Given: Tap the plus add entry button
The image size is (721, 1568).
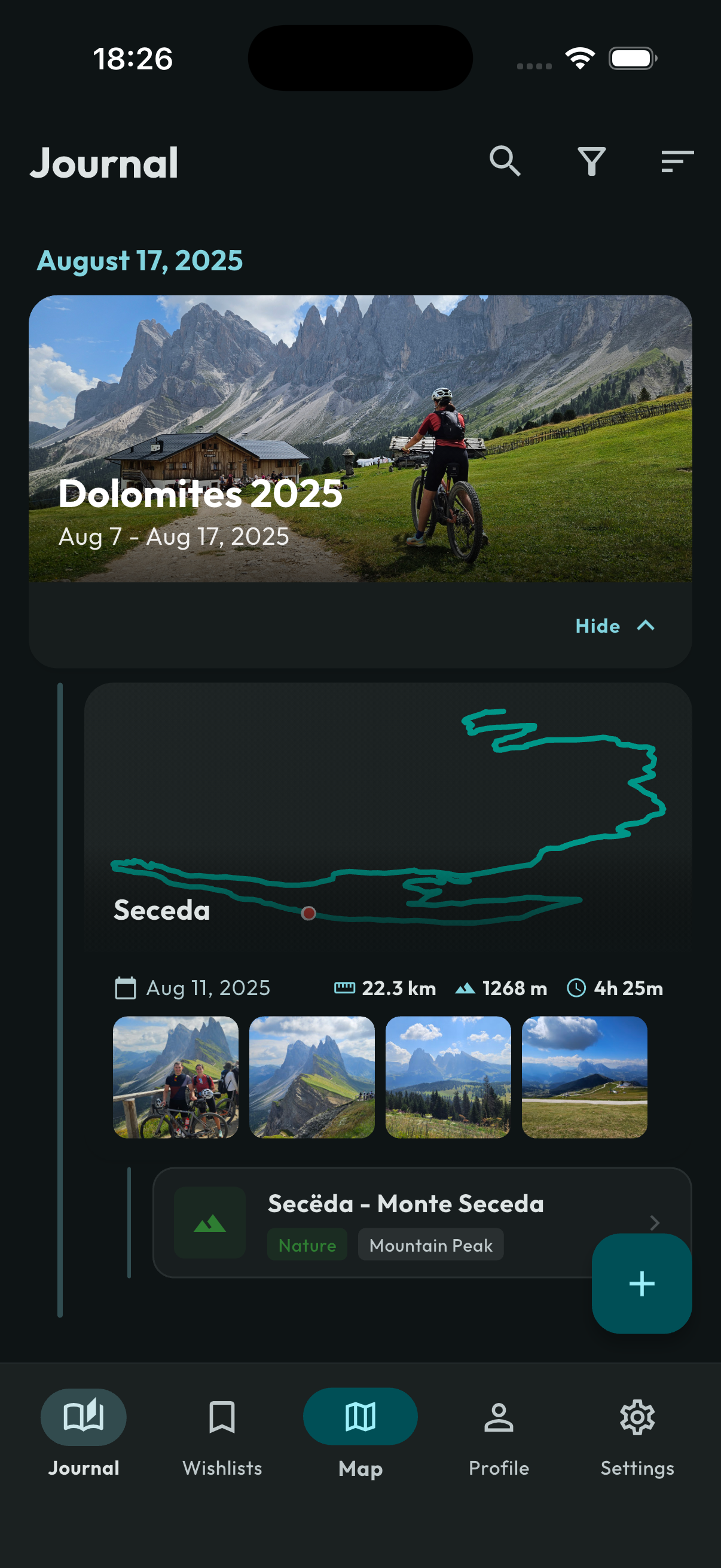Looking at the screenshot, I should click(x=641, y=1284).
